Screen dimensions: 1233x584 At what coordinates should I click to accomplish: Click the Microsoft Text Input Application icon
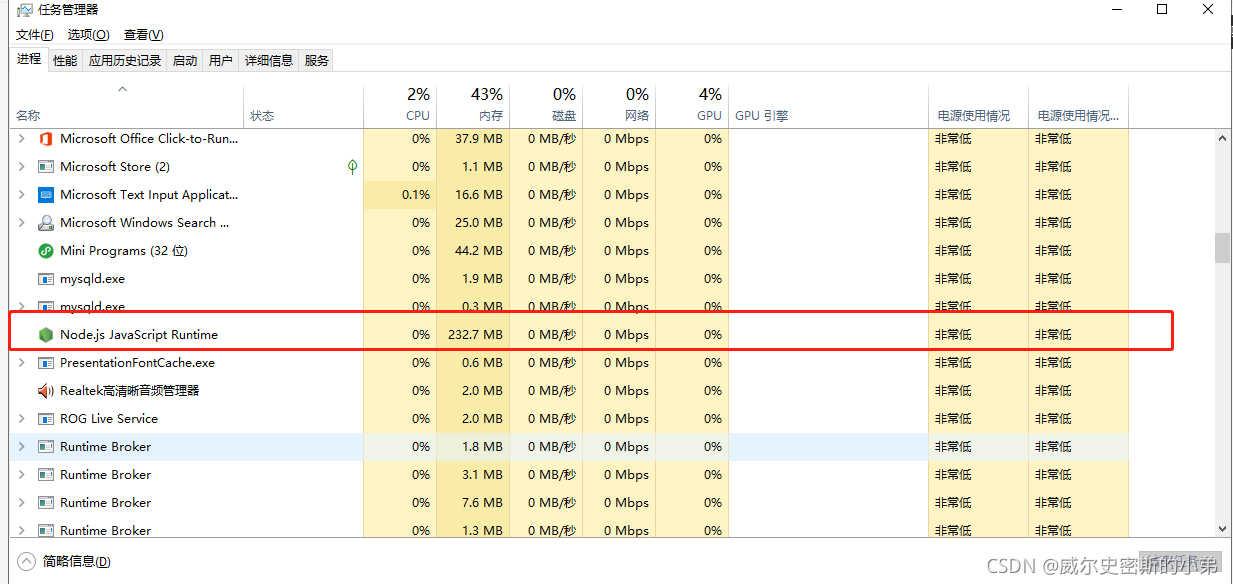(45, 194)
